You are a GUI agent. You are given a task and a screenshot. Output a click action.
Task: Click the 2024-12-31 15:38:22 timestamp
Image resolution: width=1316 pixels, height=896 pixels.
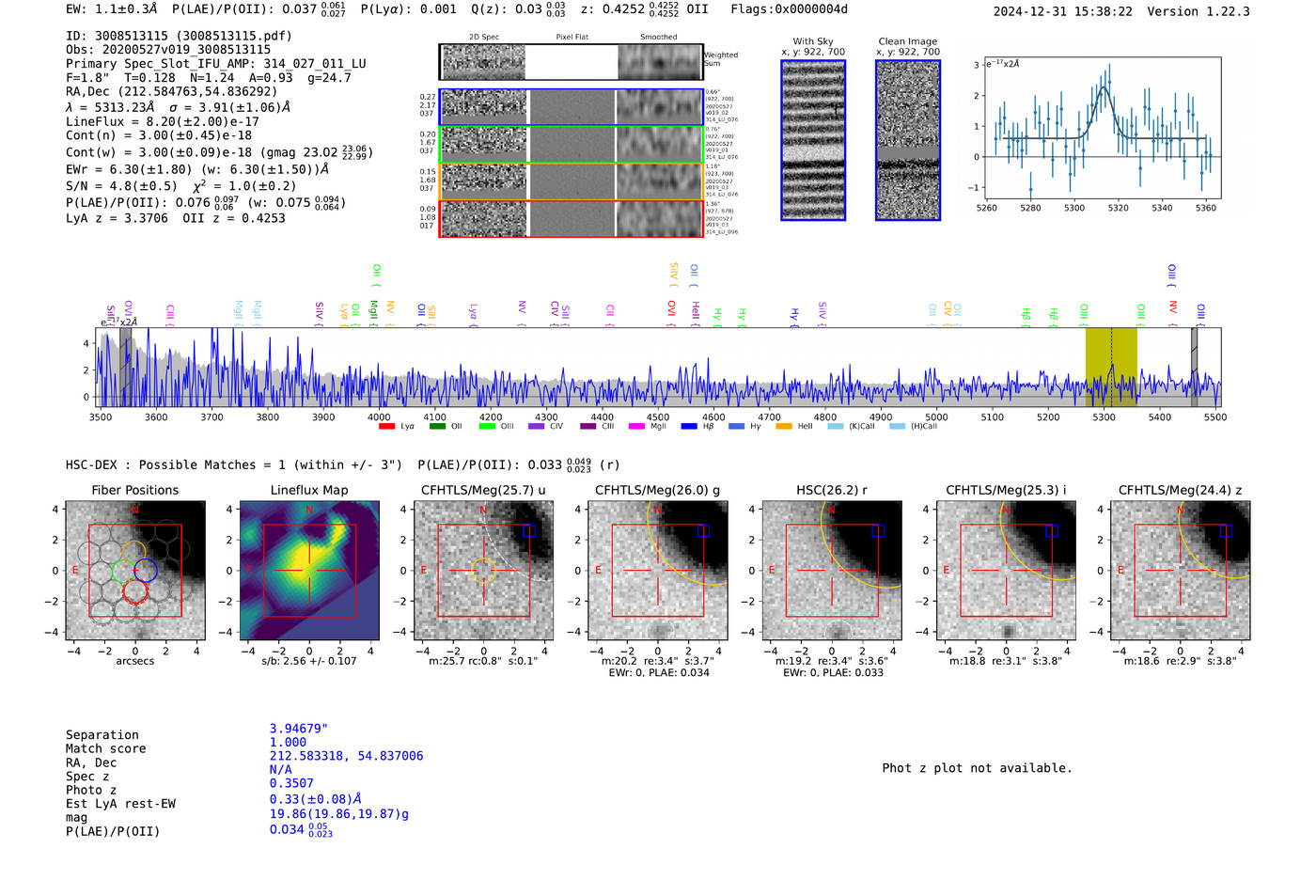click(x=1063, y=11)
